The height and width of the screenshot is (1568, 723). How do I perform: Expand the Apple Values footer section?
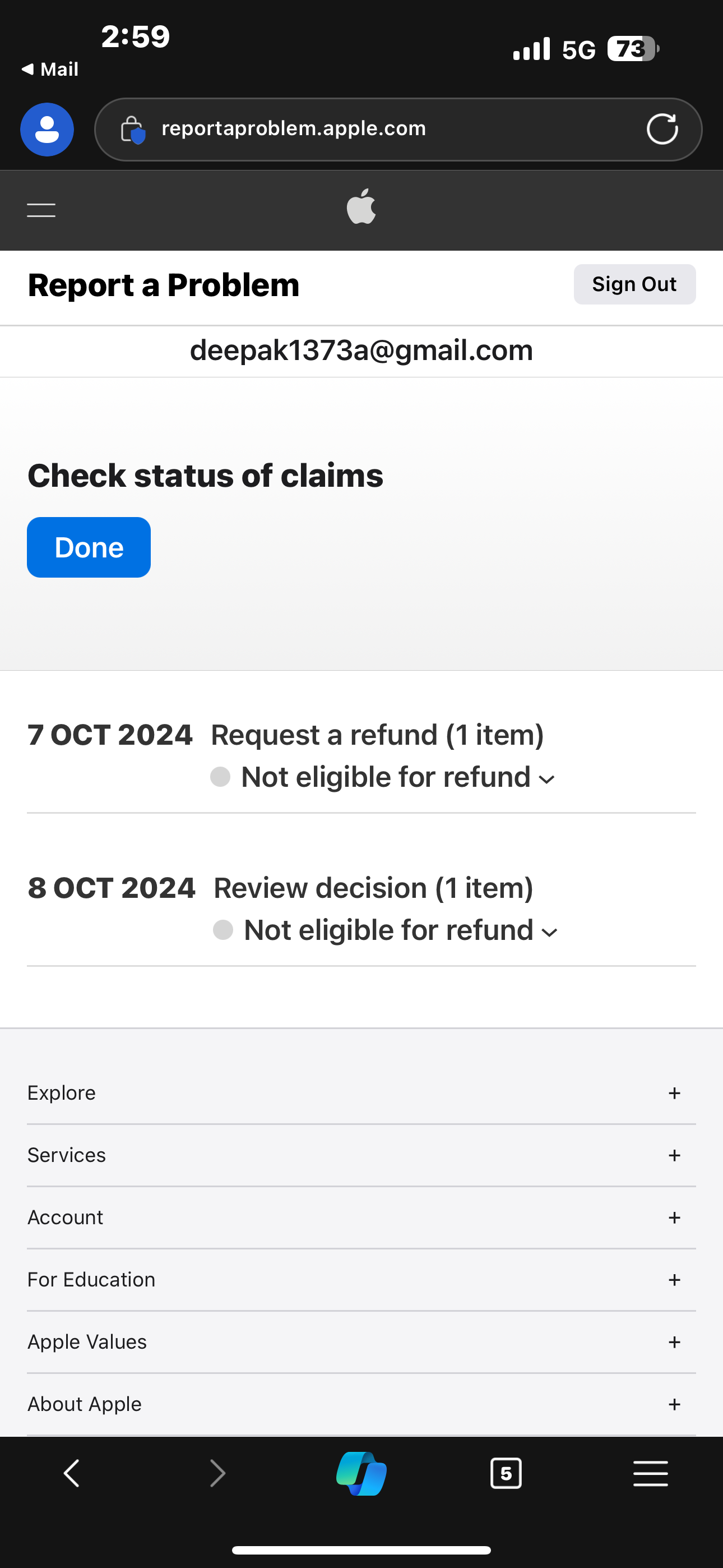(x=361, y=1341)
